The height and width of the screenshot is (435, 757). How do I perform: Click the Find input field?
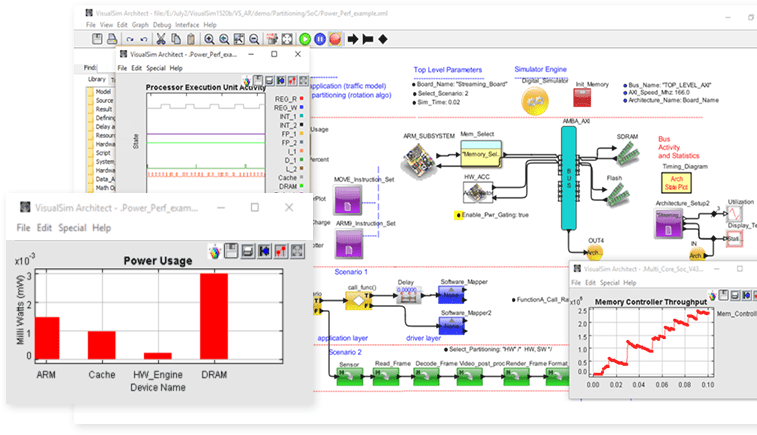click(105, 66)
